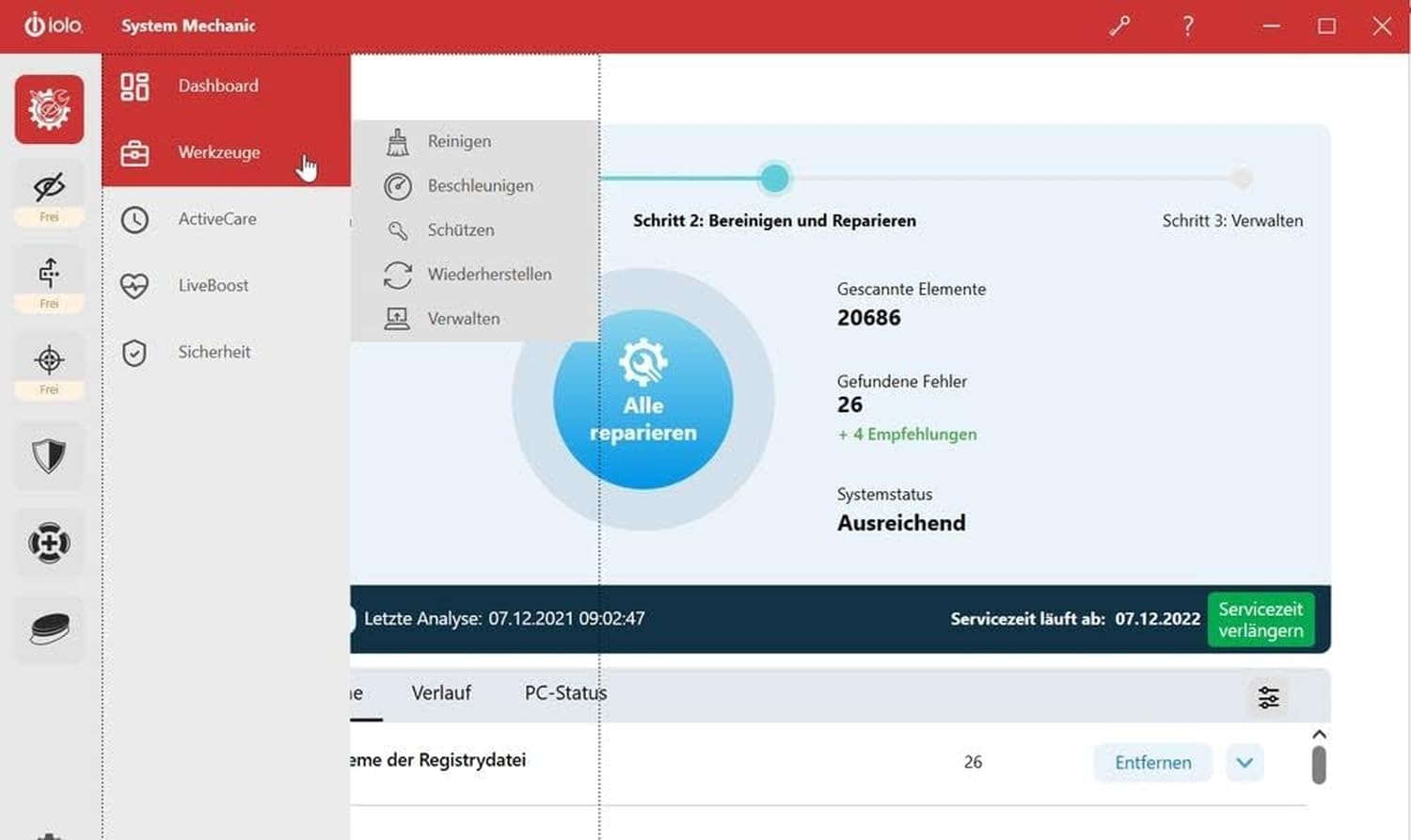The height and width of the screenshot is (840, 1411).
Task: Click the Alle reparieren button
Action: tap(643, 399)
